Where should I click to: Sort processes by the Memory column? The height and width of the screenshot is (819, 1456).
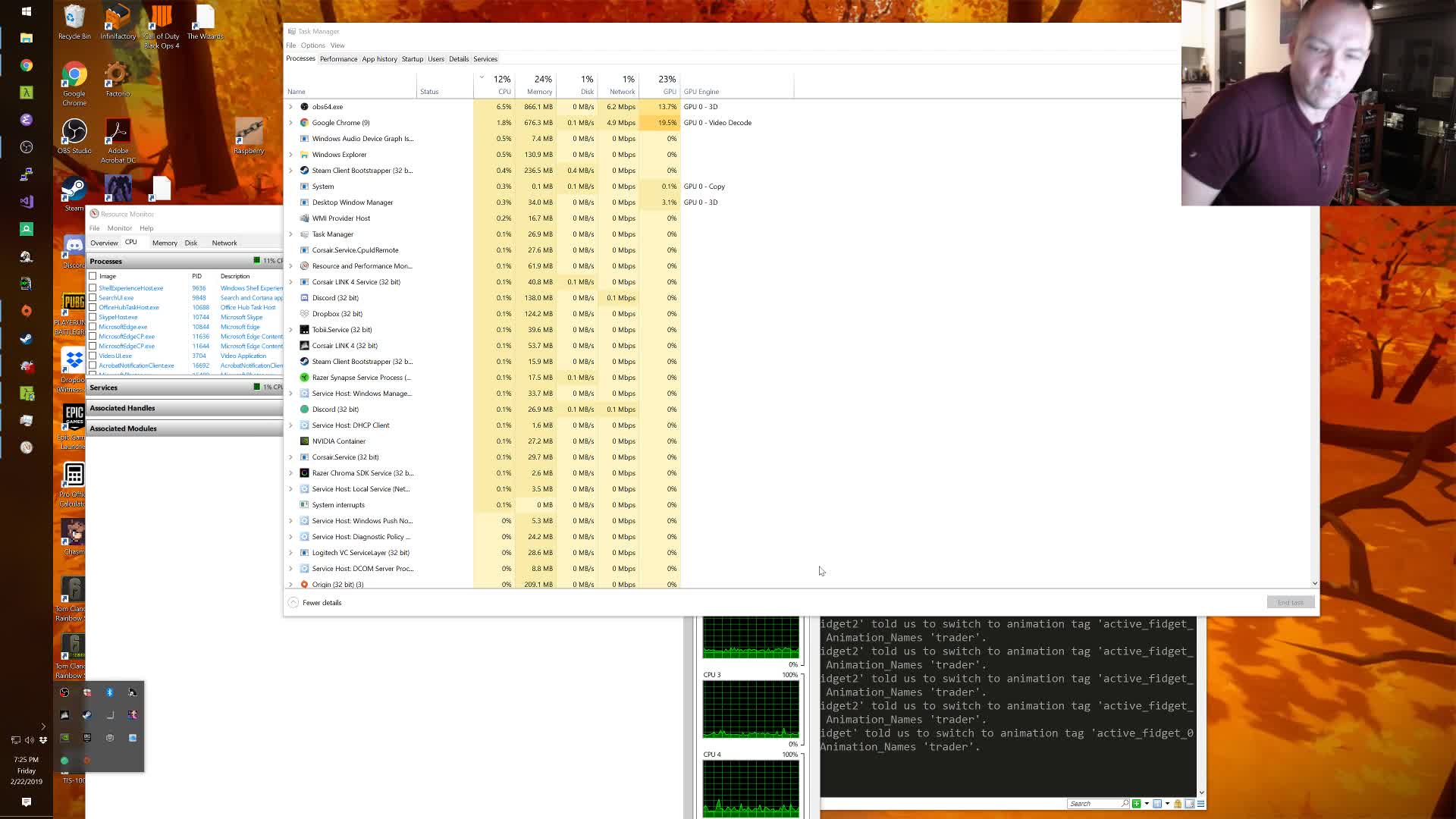point(535,85)
